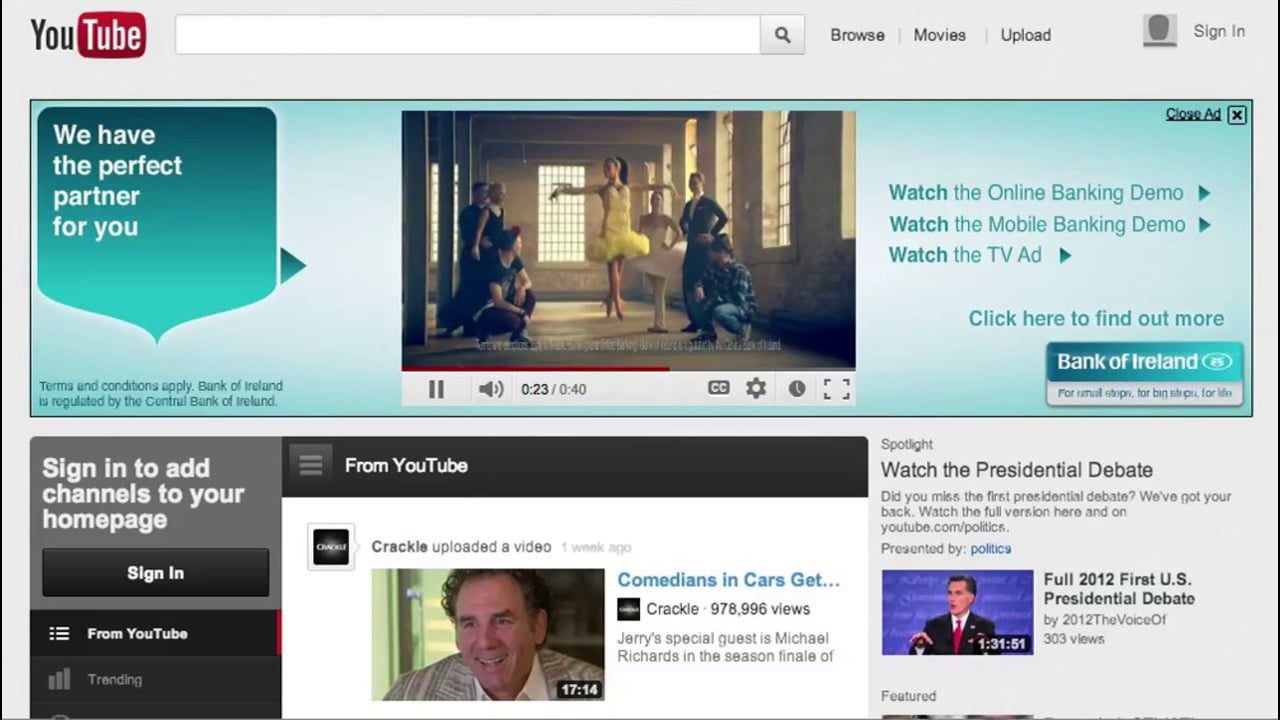The width and height of the screenshot is (1280, 720).
Task: Click Sign In in top bar
Action: point(1219,31)
